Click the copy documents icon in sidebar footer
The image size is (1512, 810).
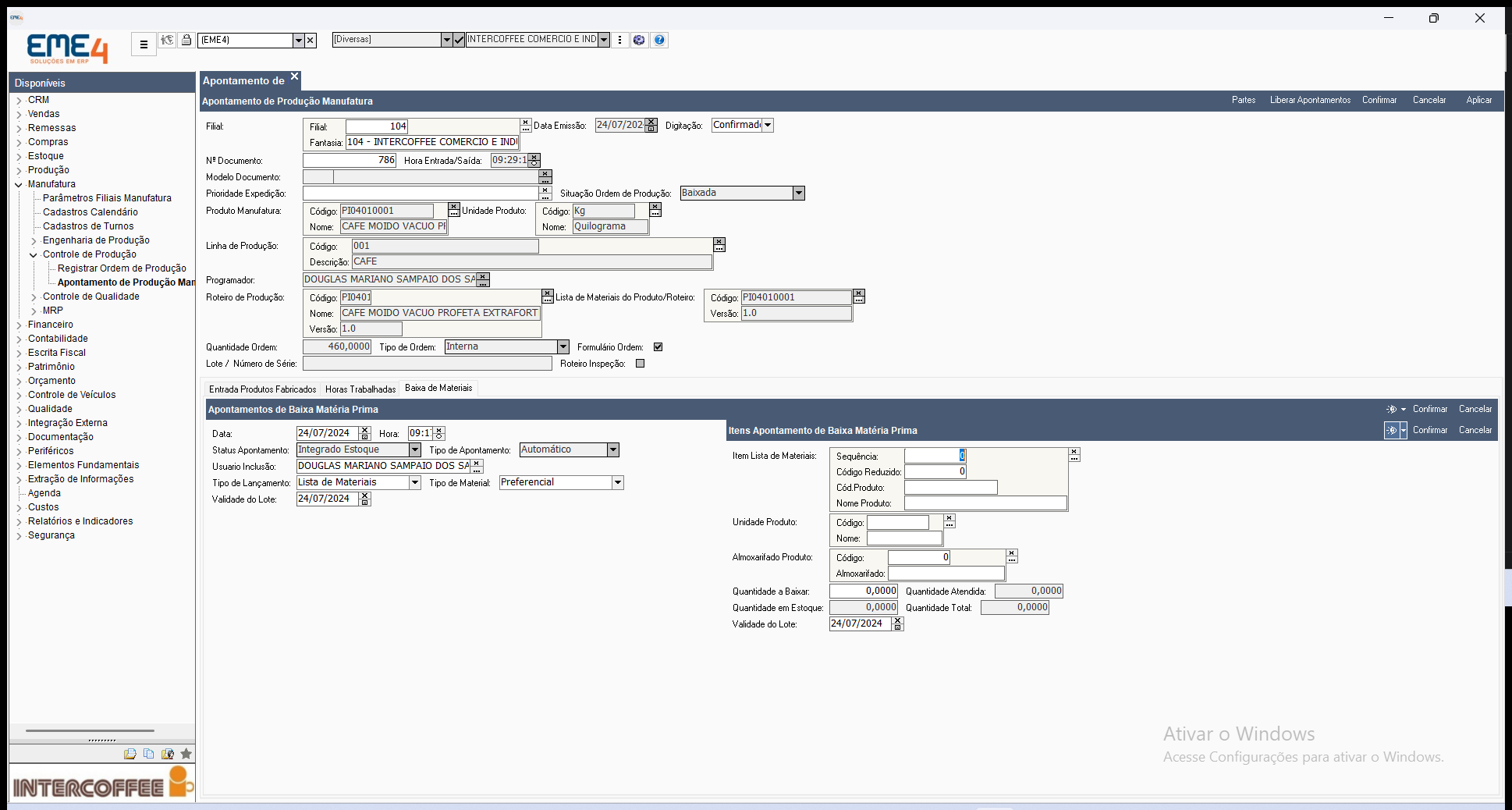(x=148, y=754)
